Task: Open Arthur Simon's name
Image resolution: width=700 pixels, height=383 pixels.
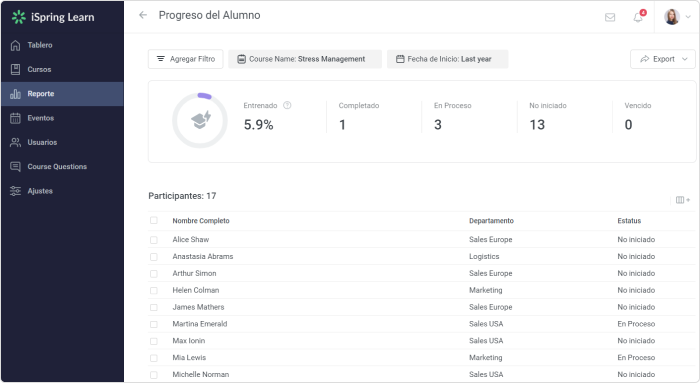Action: (194, 273)
